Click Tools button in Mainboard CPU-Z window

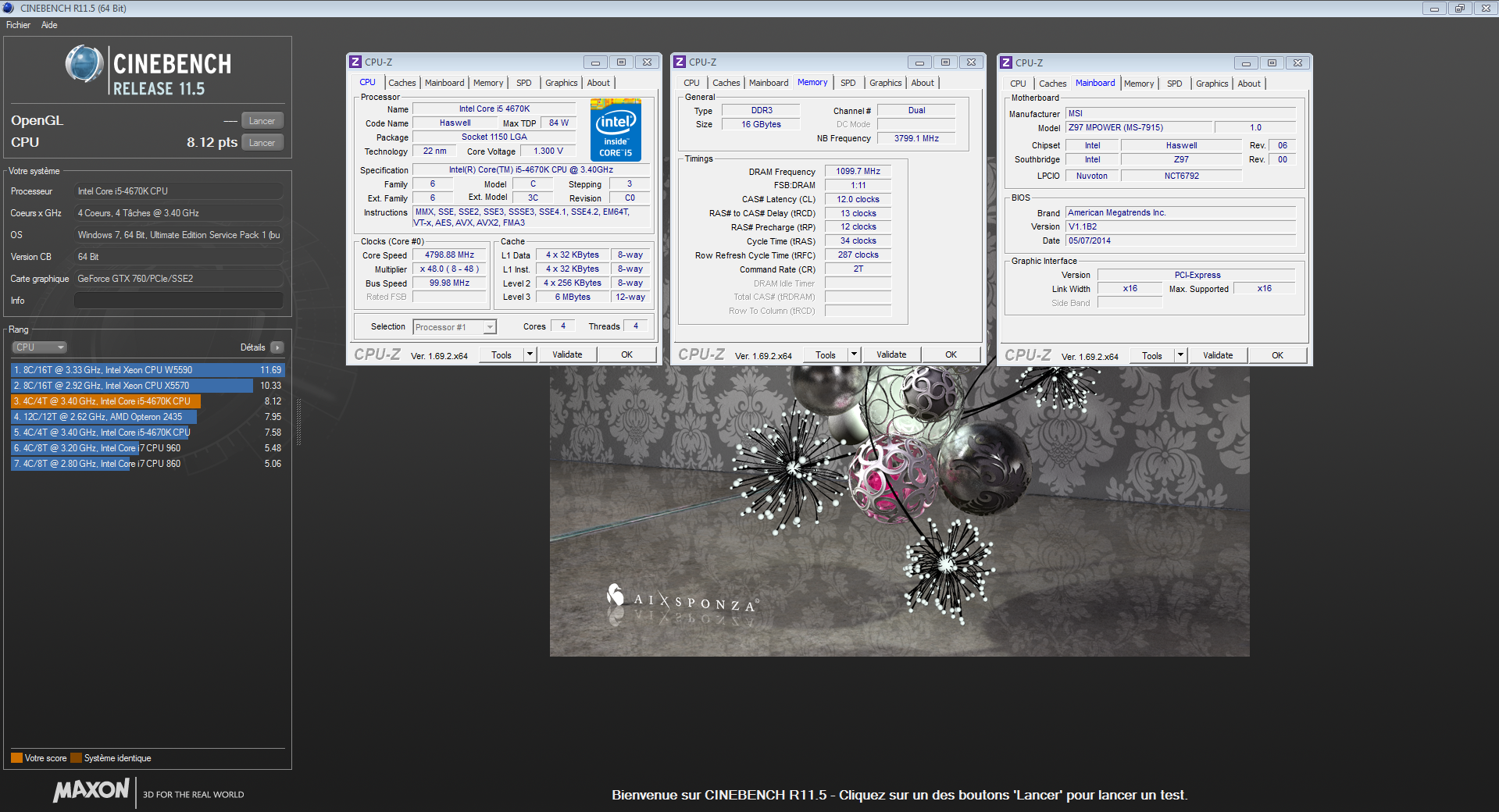pyautogui.click(x=1152, y=355)
